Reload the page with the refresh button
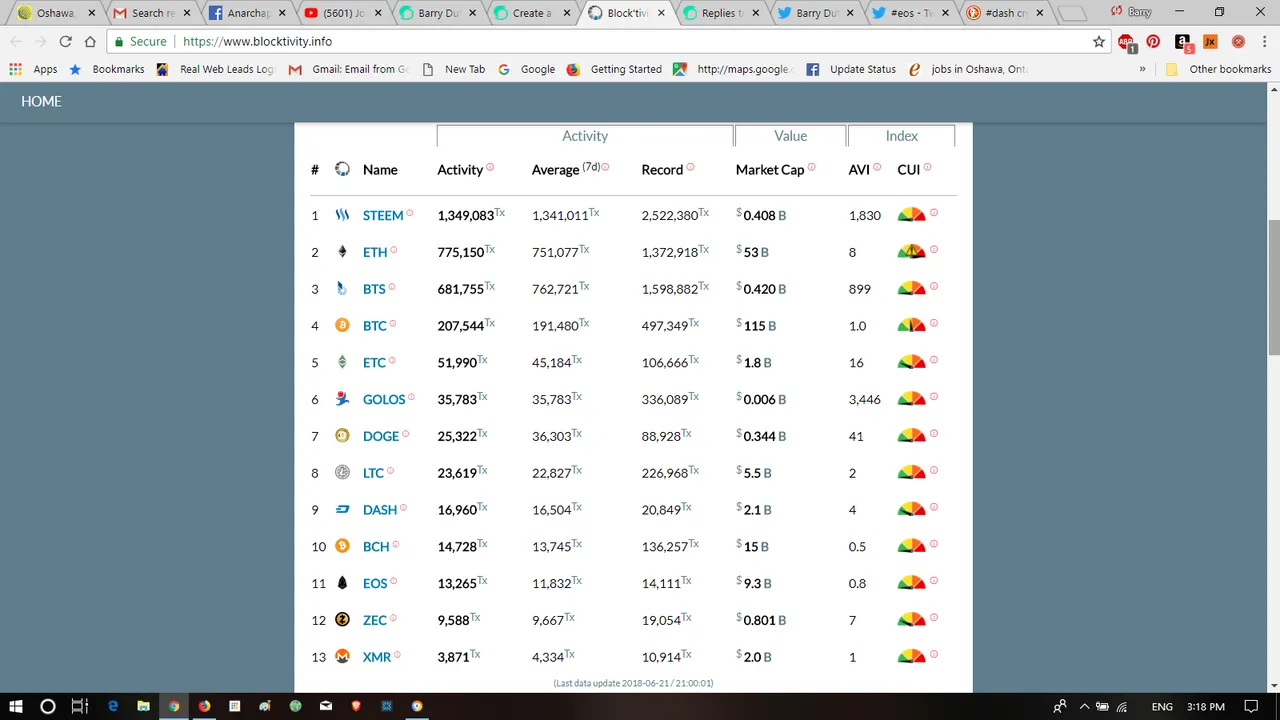 point(65,42)
